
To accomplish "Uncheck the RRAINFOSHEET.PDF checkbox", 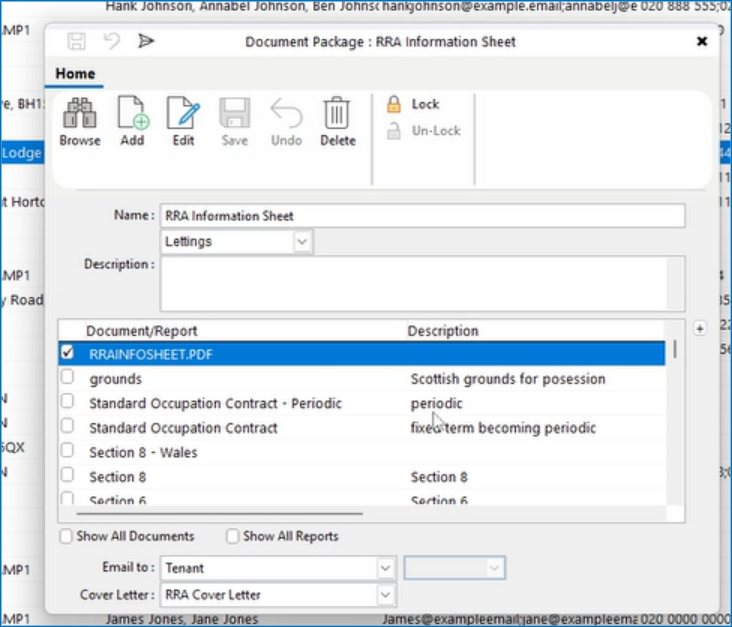I will point(68,352).
